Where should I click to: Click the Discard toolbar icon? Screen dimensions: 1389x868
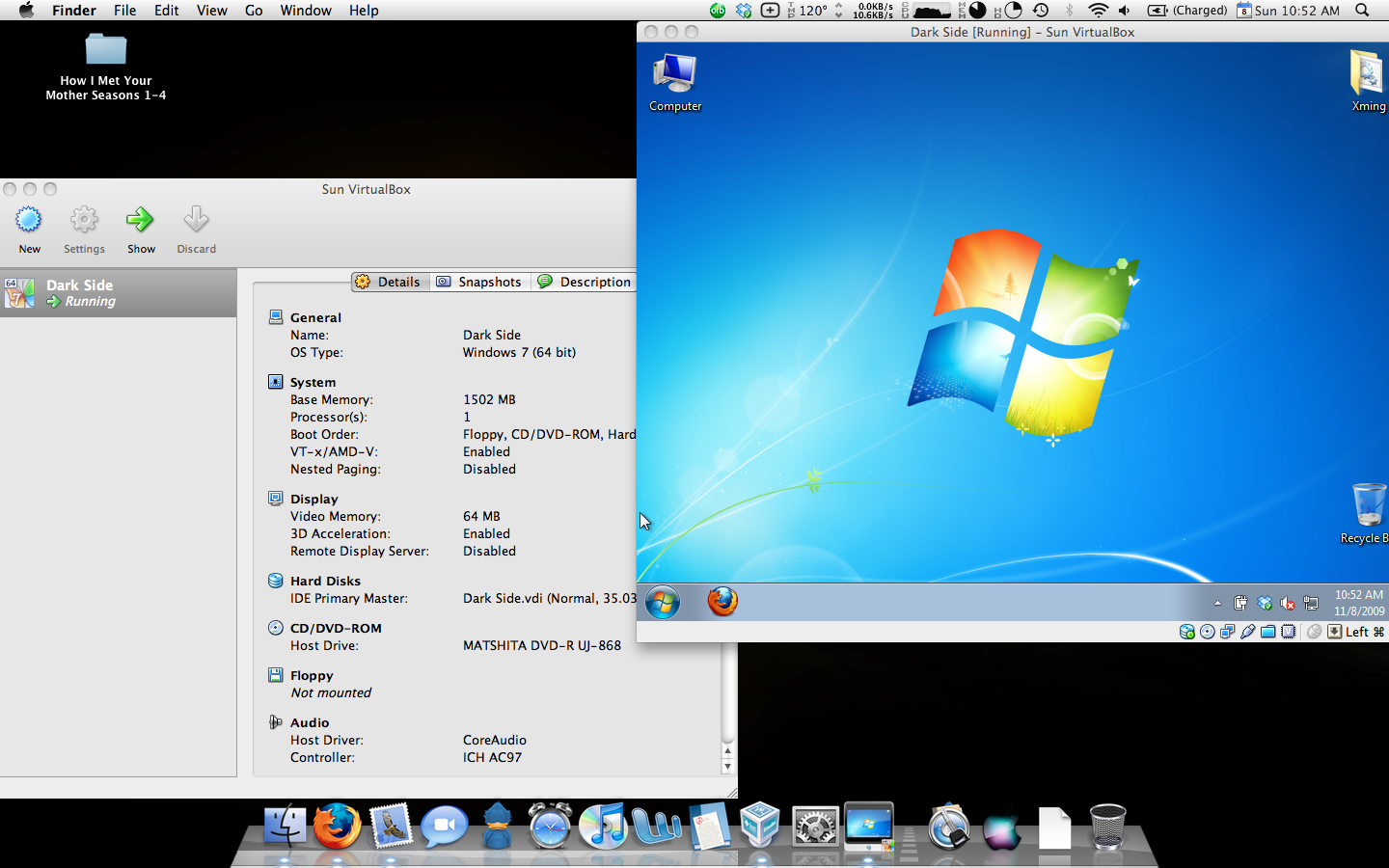[196, 230]
